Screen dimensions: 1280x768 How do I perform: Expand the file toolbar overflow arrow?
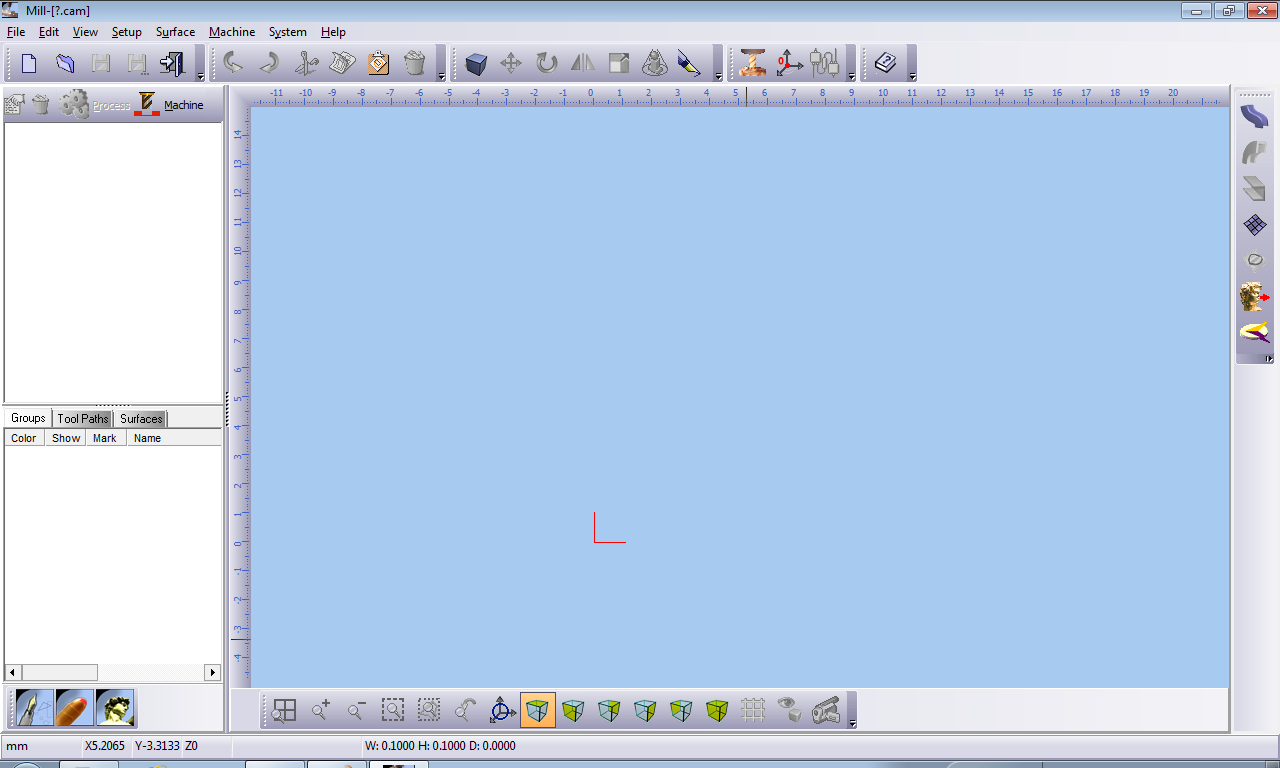tap(199, 74)
